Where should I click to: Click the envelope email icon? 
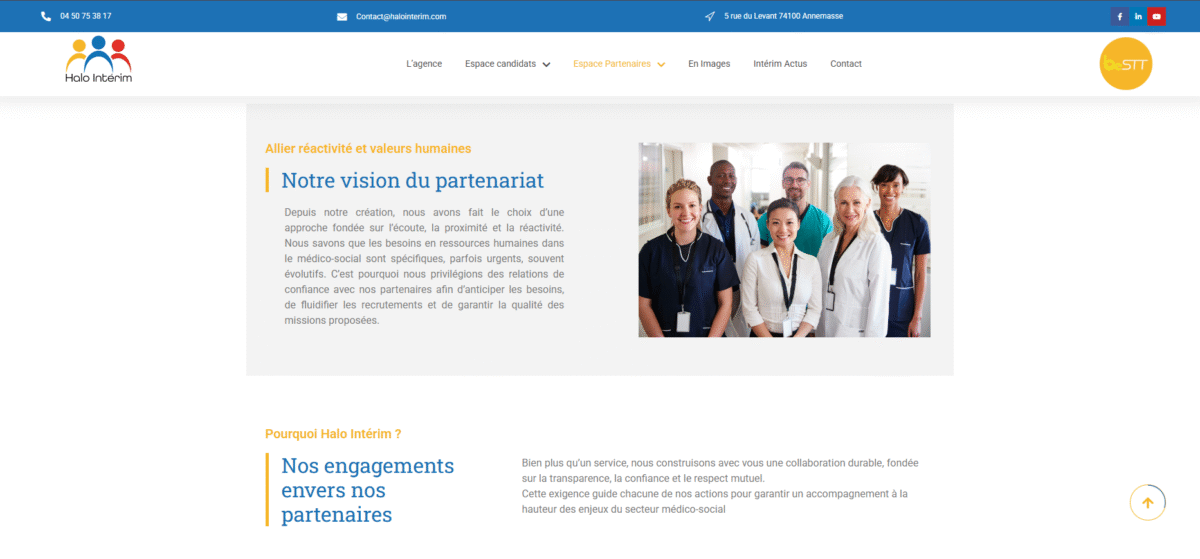click(342, 16)
